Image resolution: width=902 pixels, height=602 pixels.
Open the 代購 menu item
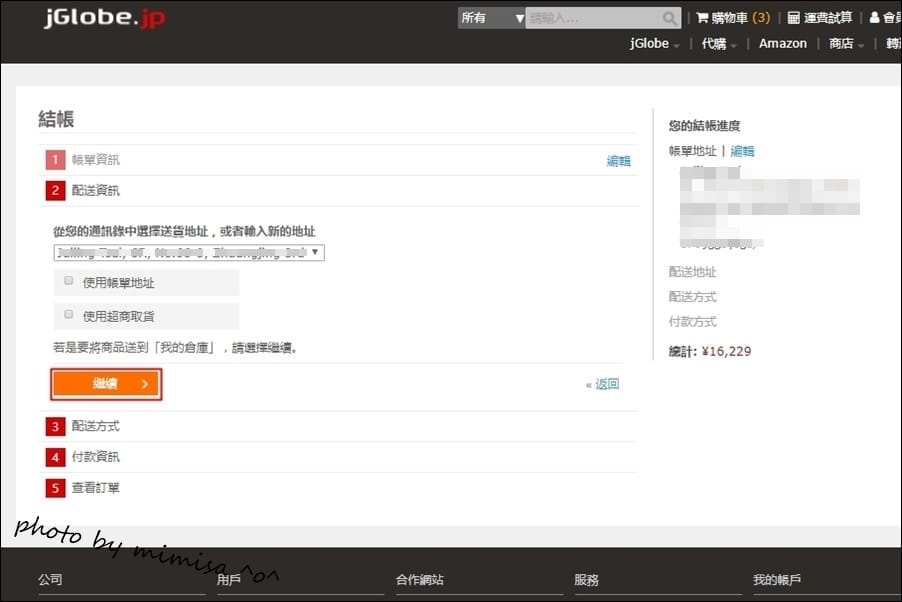tap(716, 43)
